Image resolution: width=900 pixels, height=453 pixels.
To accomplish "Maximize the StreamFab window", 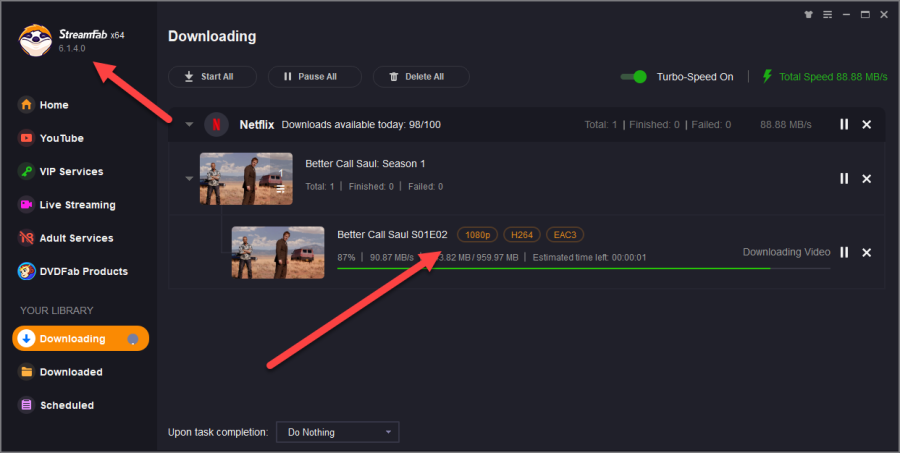I will pos(865,15).
